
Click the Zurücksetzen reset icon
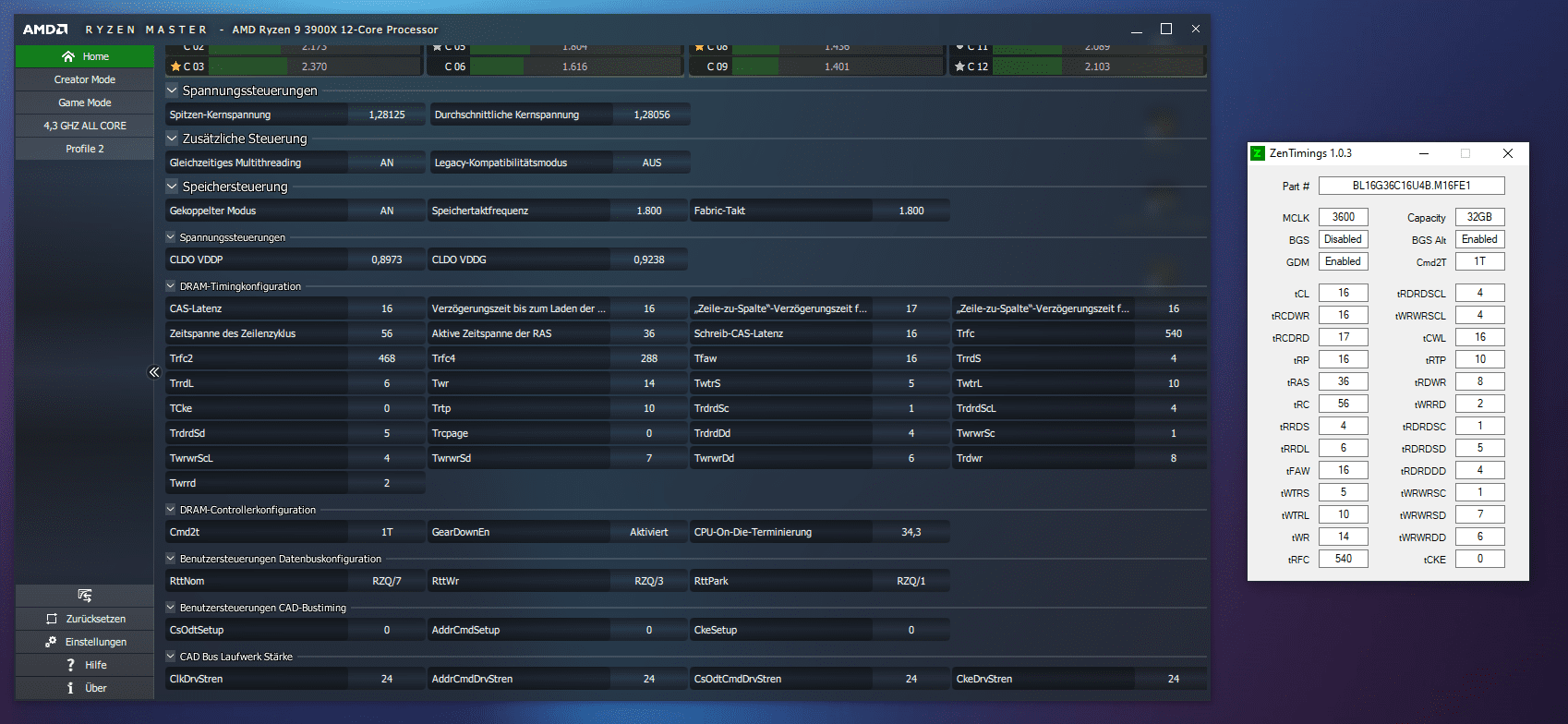52,619
